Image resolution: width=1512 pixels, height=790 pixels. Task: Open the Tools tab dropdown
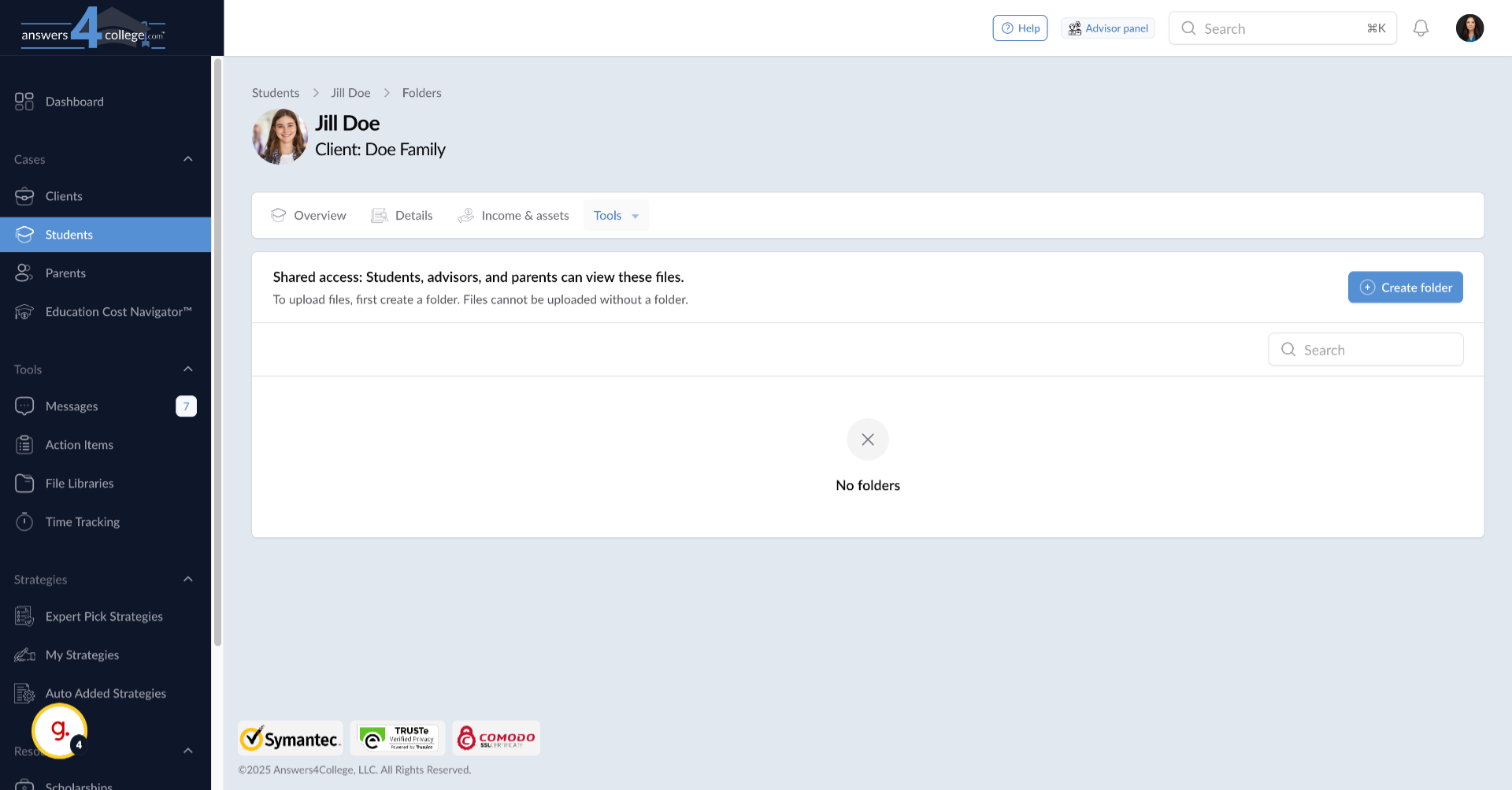[x=615, y=215]
